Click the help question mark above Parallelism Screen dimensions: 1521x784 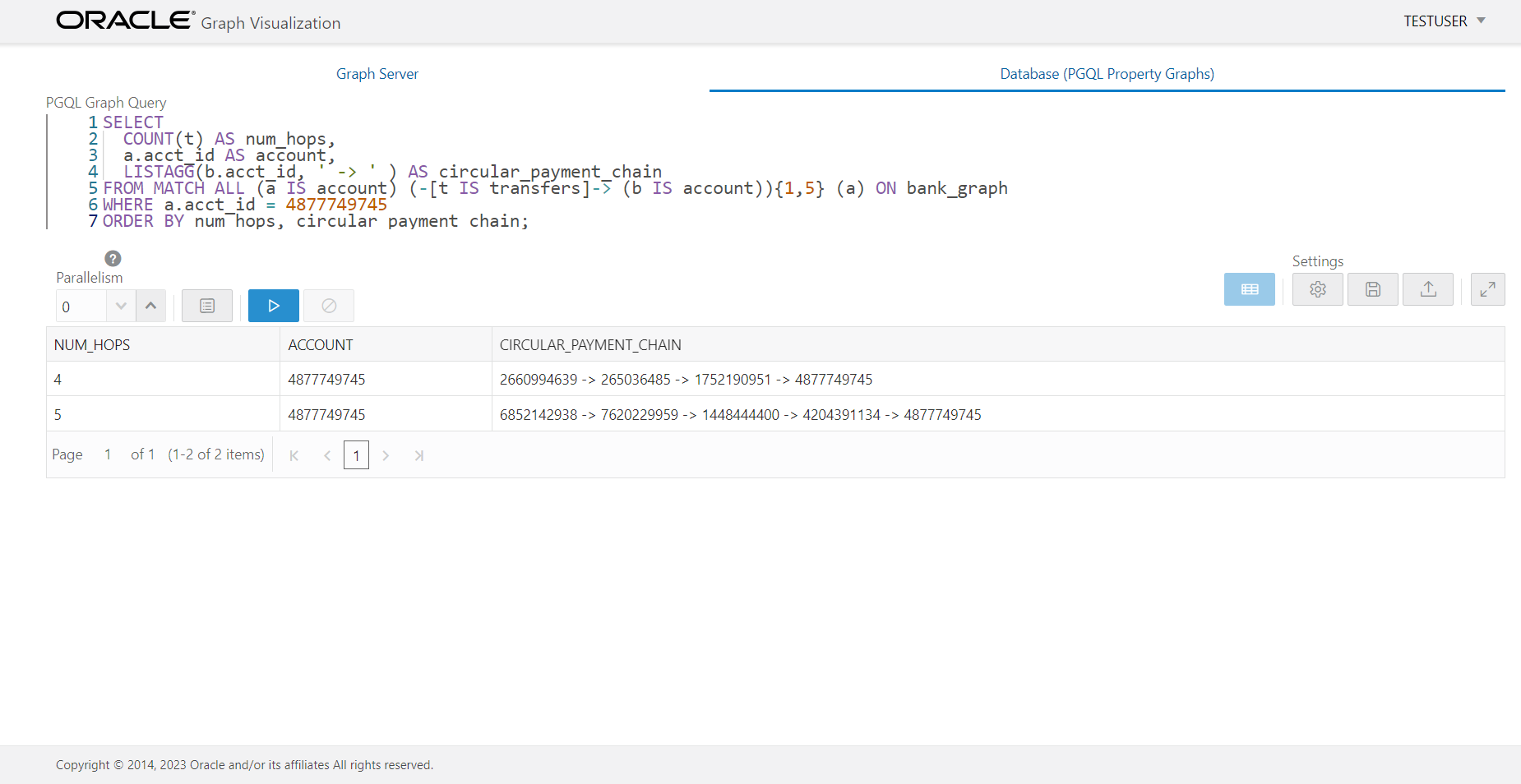tap(113, 258)
